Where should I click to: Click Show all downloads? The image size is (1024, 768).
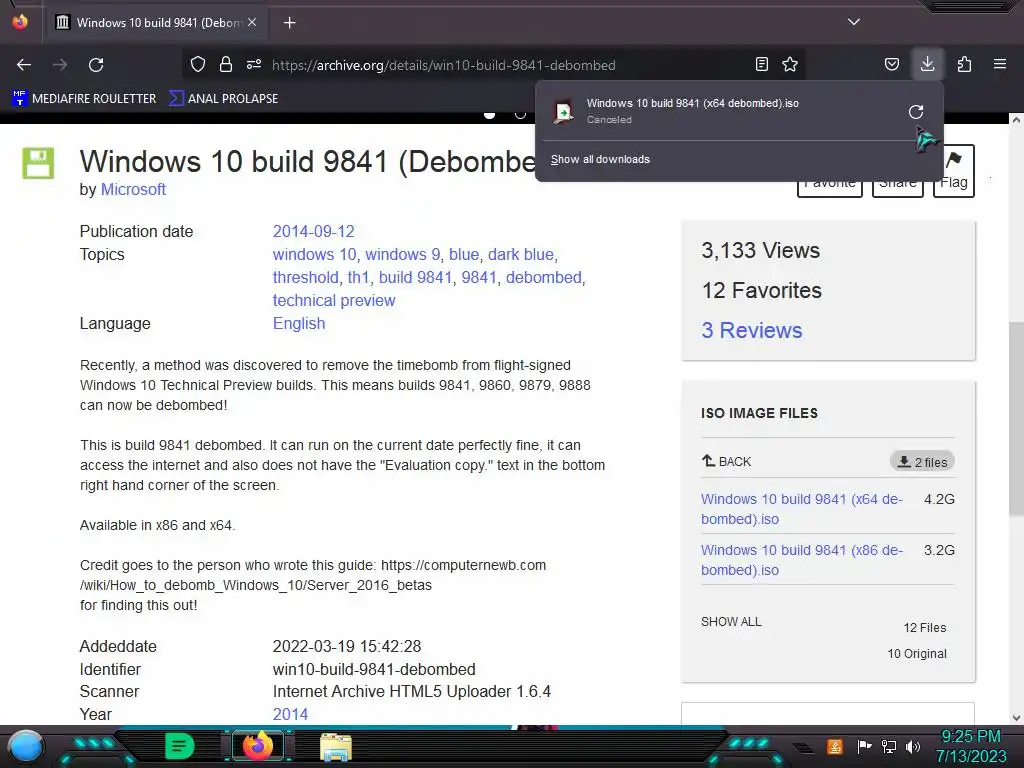coord(600,159)
